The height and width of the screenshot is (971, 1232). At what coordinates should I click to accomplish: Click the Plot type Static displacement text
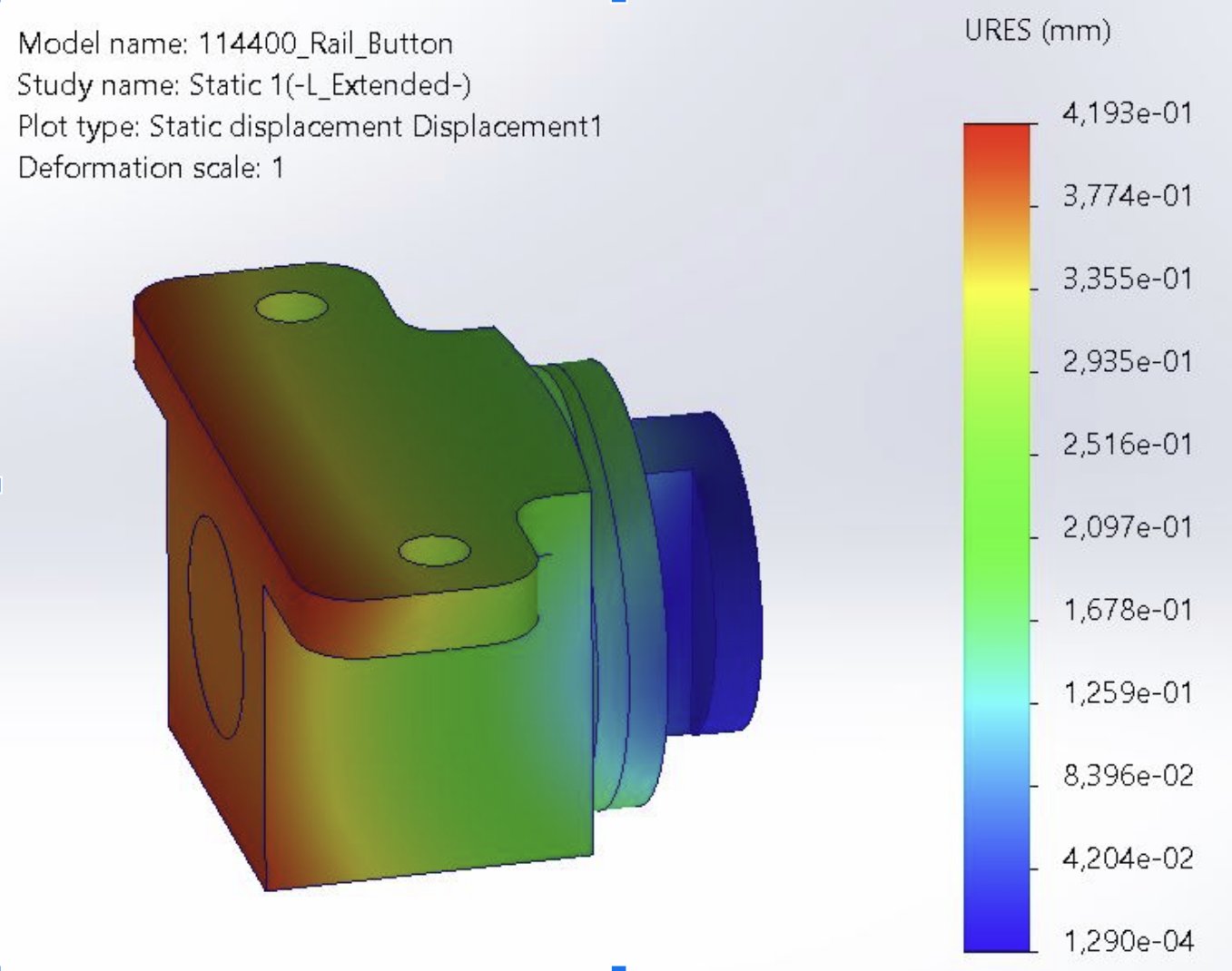309,126
